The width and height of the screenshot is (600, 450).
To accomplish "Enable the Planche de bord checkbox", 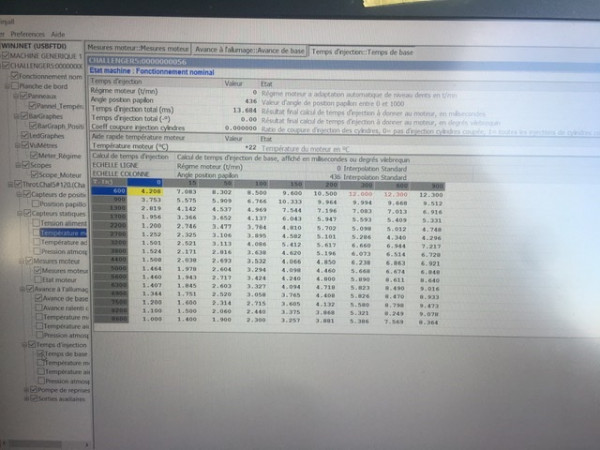I will [15, 86].
